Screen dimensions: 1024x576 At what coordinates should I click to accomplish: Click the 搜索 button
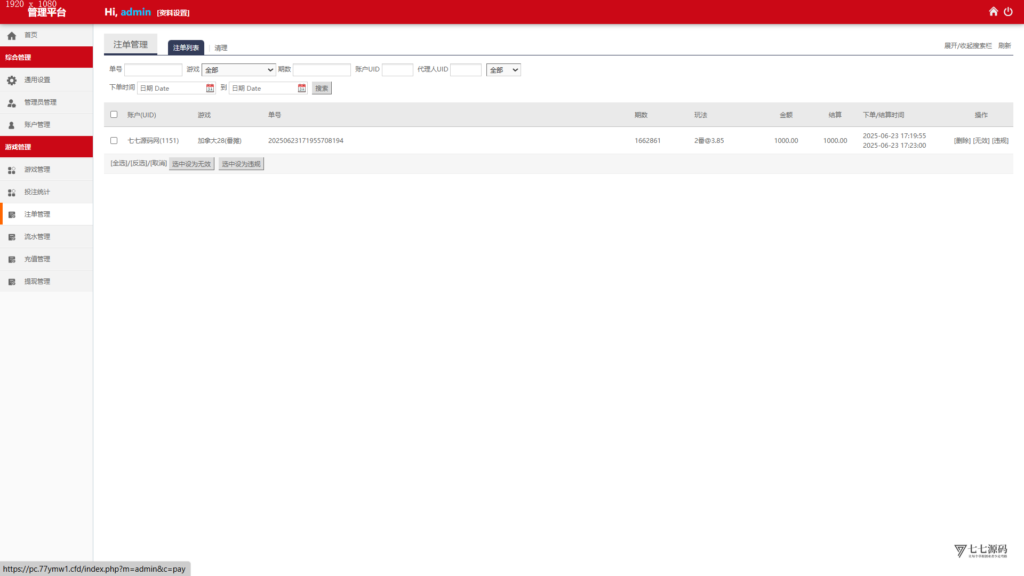[x=322, y=88]
